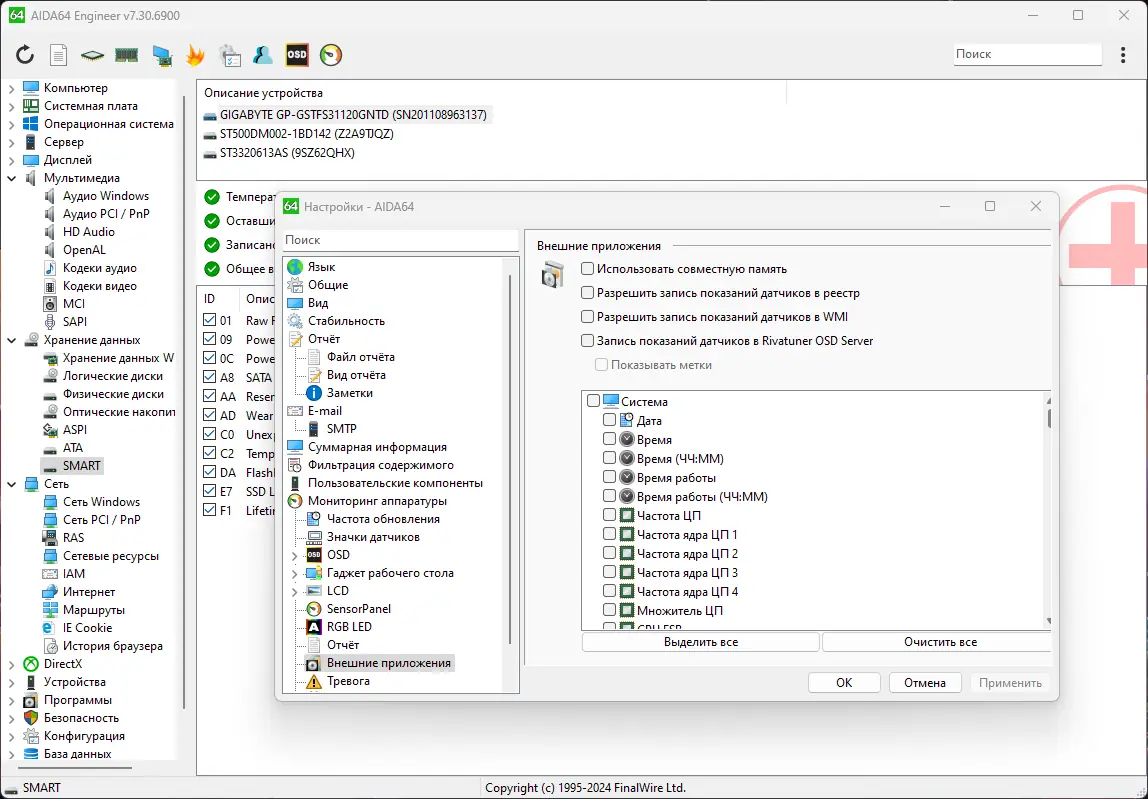Click Выделить все button
Screen dimensions: 1148x799
click(x=701, y=642)
